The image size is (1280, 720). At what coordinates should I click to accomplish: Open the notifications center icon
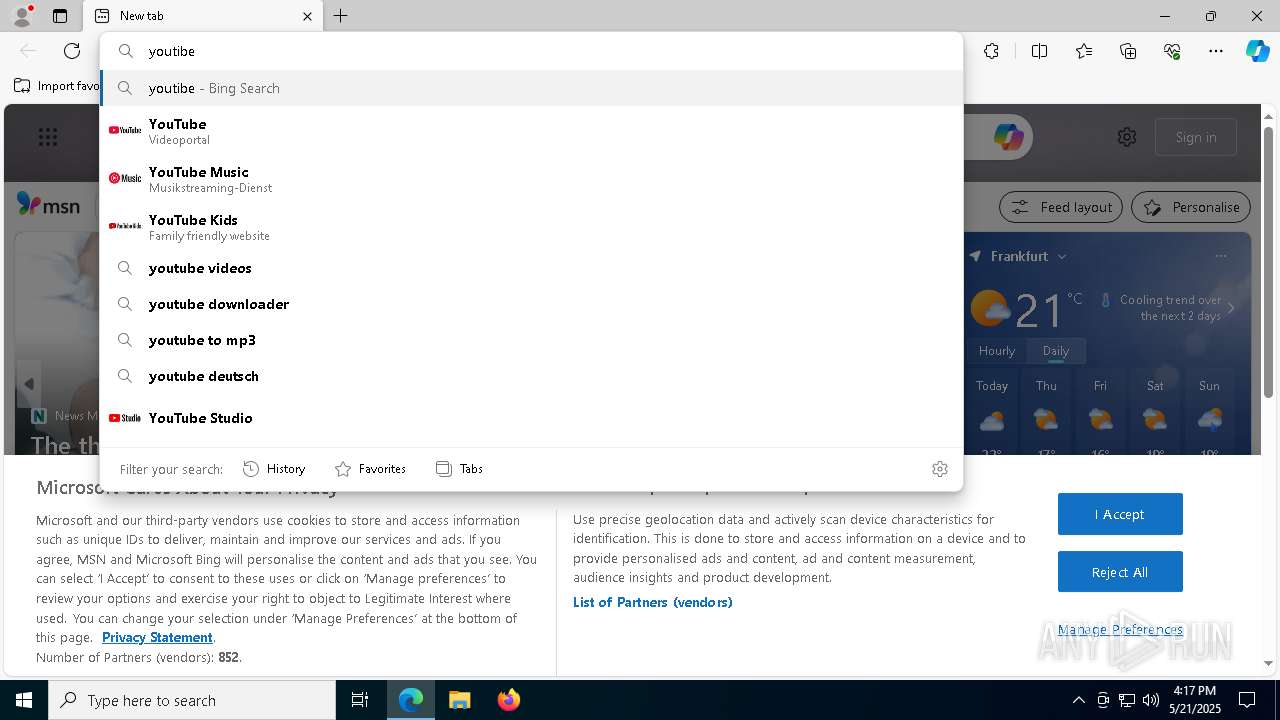(x=1247, y=700)
